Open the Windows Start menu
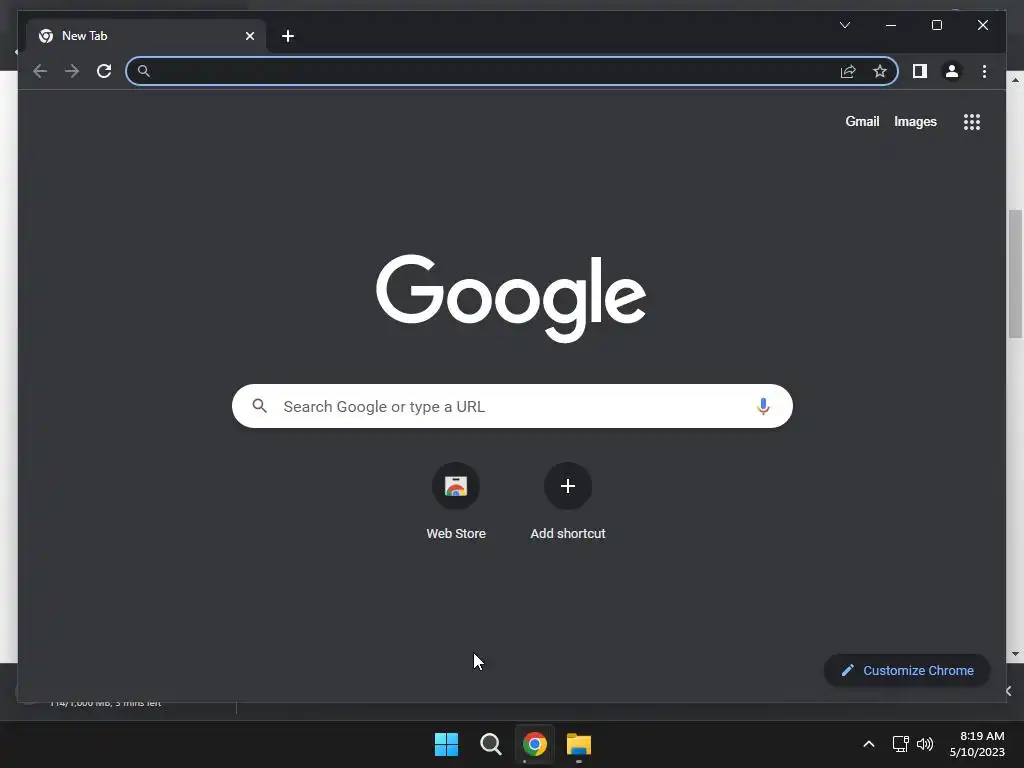1024x768 pixels. tap(447, 744)
